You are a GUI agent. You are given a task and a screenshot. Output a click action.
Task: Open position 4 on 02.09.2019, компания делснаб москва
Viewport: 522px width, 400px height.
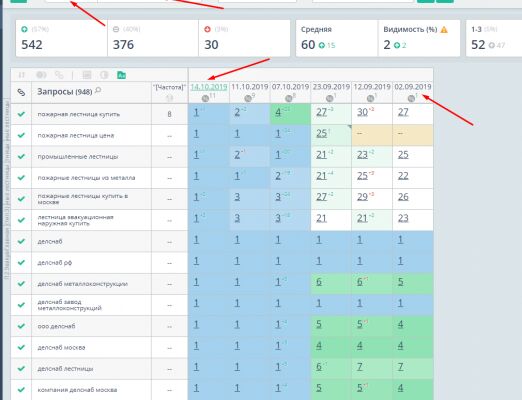[x=401, y=388]
